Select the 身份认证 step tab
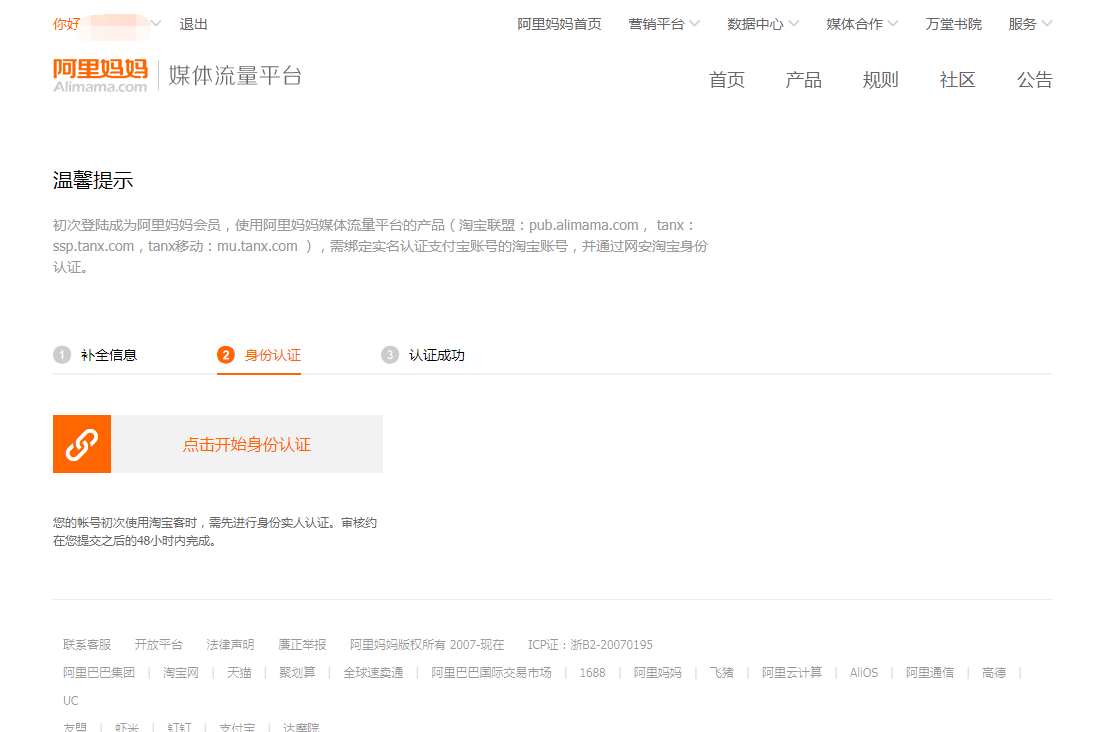Screen dimensions: 1103x732 (x=259, y=355)
